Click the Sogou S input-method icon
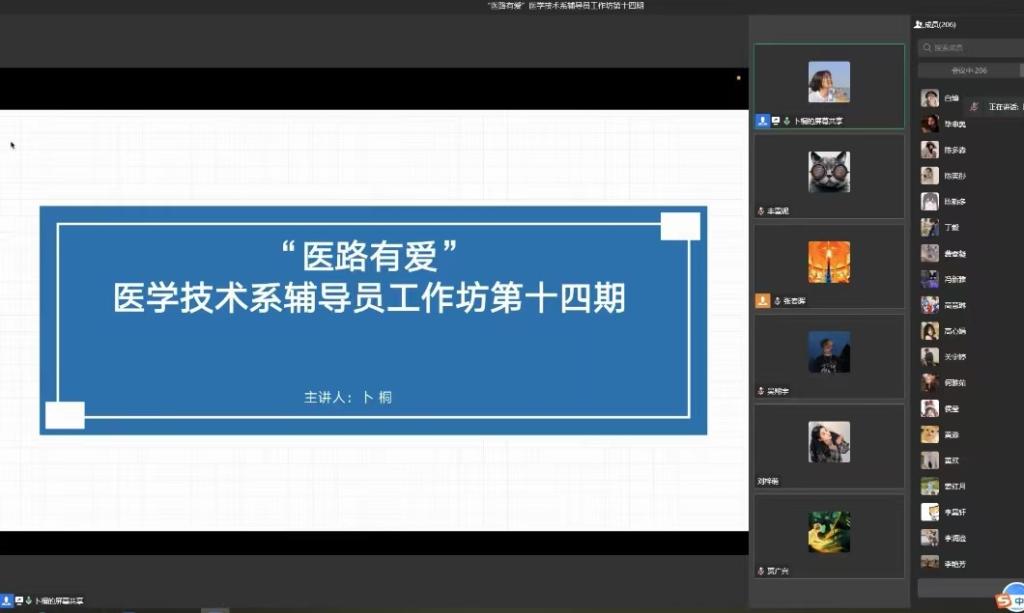The height and width of the screenshot is (613, 1024). (x=1002, y=599)
